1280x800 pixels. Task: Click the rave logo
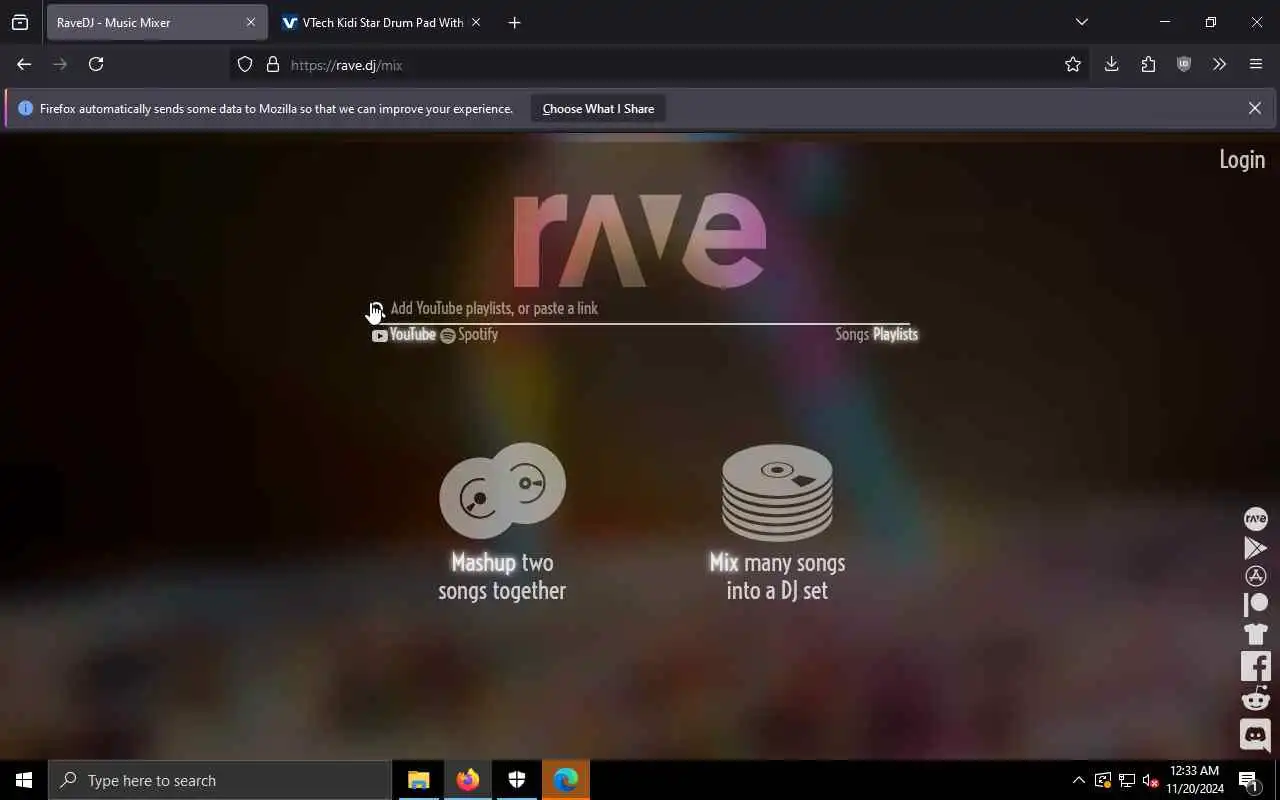click(x=640, y=240)
